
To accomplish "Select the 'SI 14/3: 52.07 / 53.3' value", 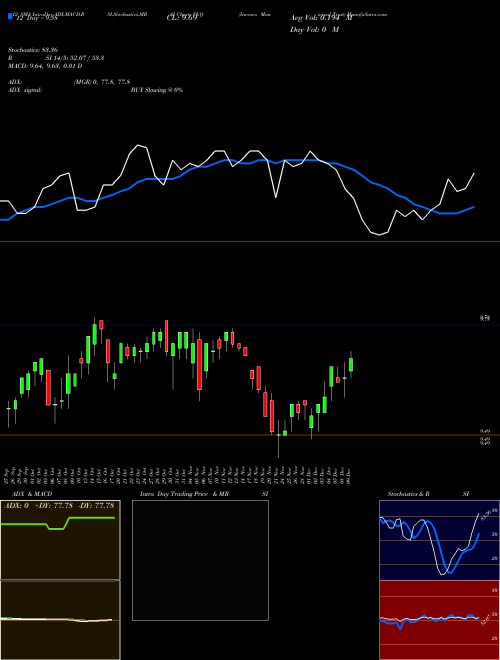I will 75,58.
